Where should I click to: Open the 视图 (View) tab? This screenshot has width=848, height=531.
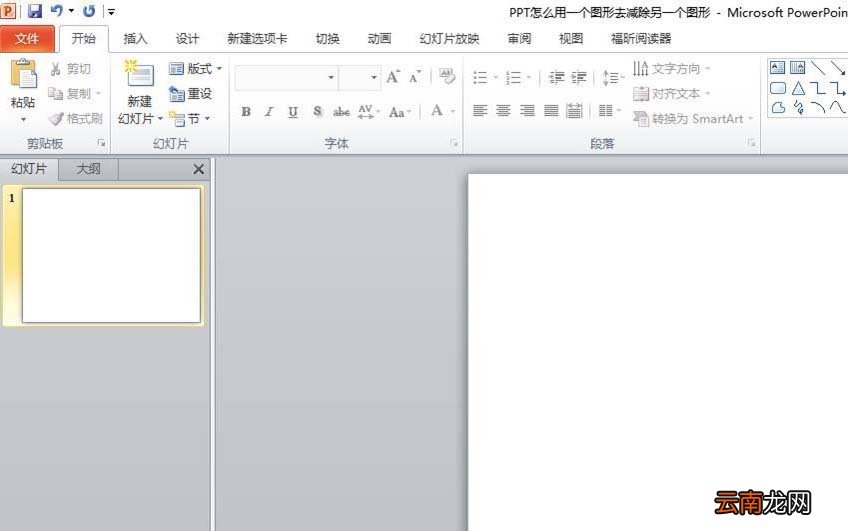(x=571, y=39)
